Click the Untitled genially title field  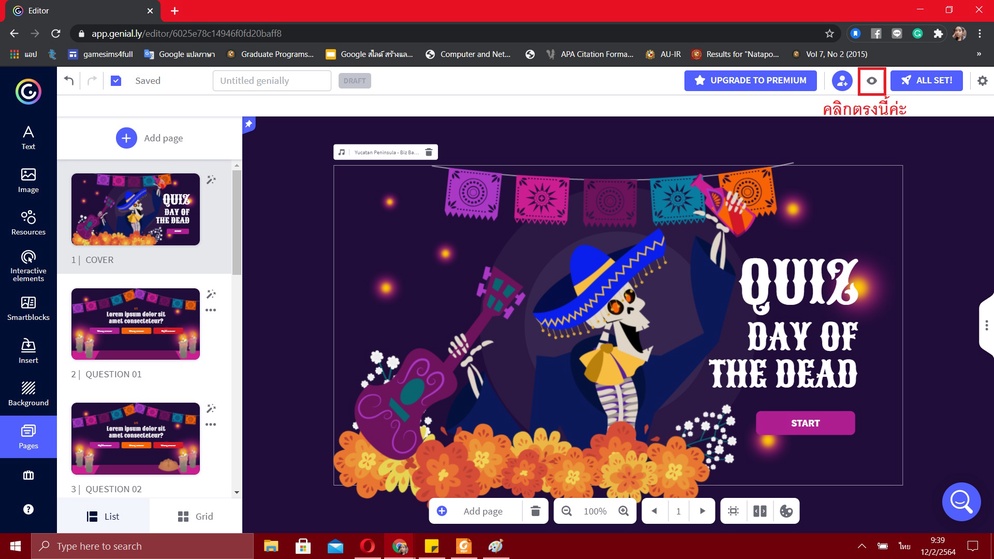[271, 81]
